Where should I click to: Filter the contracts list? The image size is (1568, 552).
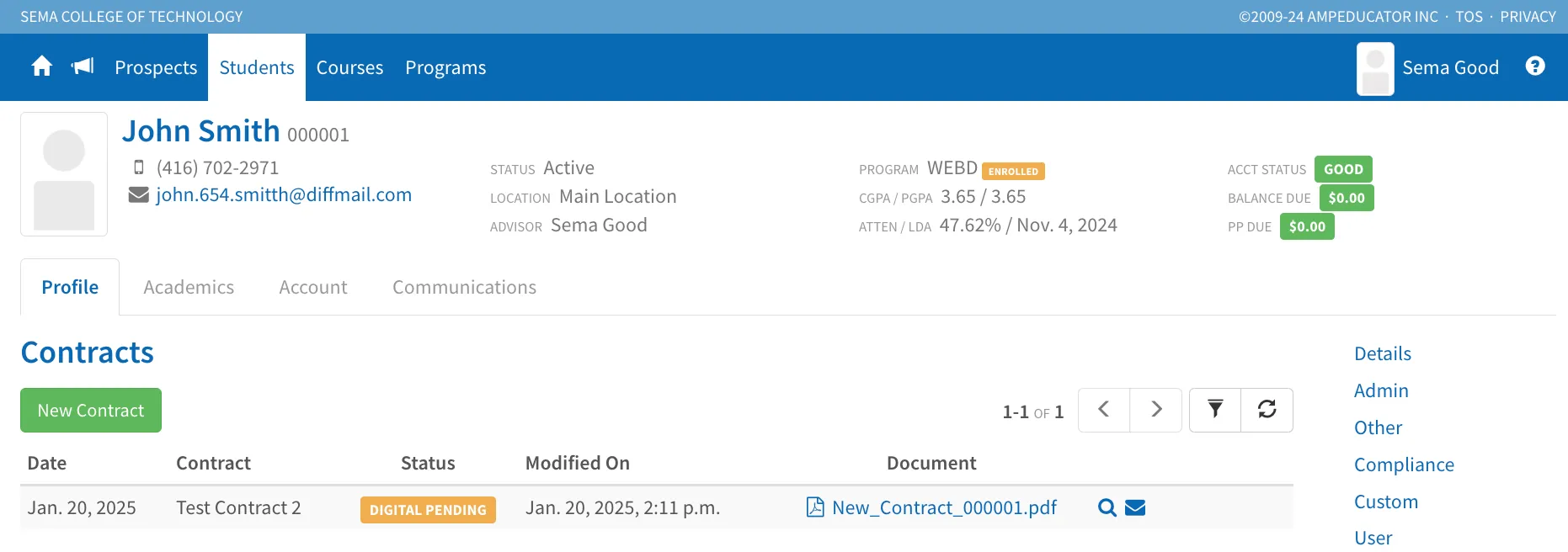pyautogui.click(x=1215, y=410)
